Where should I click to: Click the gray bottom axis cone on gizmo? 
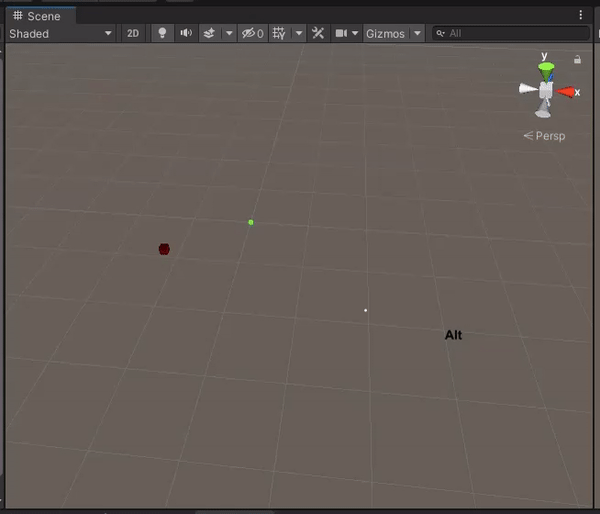point(543,110)
